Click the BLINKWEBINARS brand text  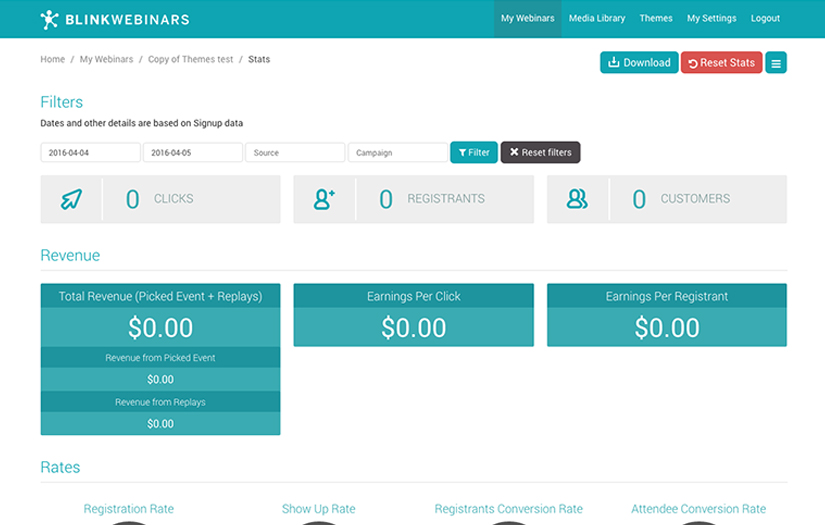[127, 20]
